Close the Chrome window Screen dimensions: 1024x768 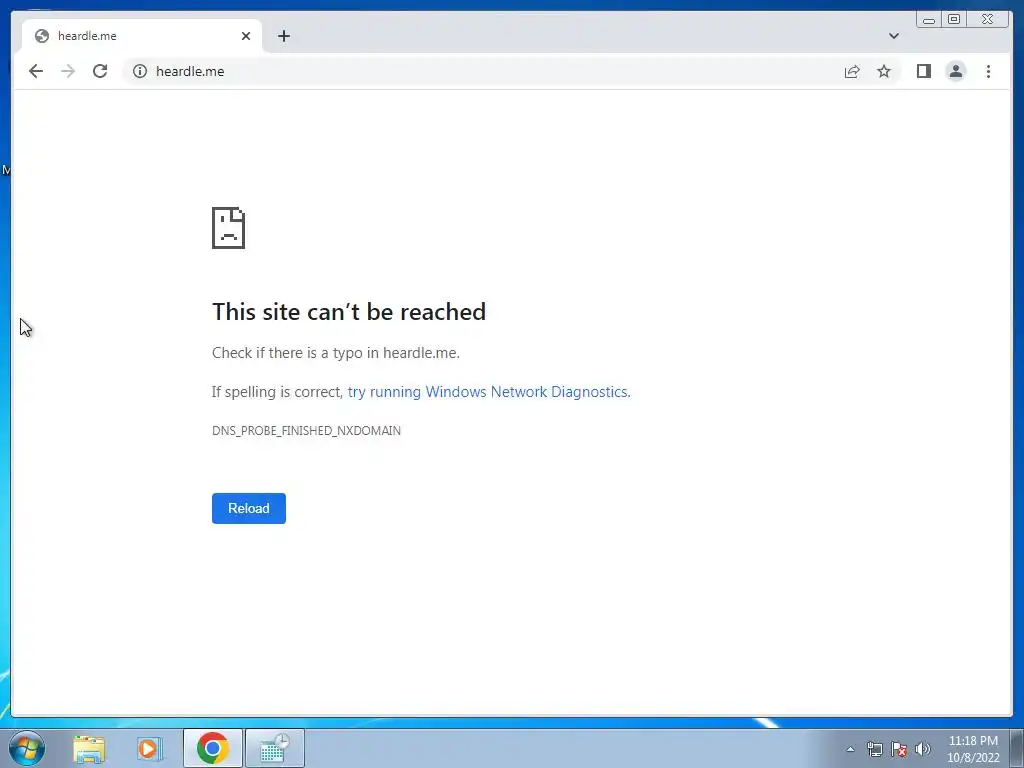tap(988, 20)
